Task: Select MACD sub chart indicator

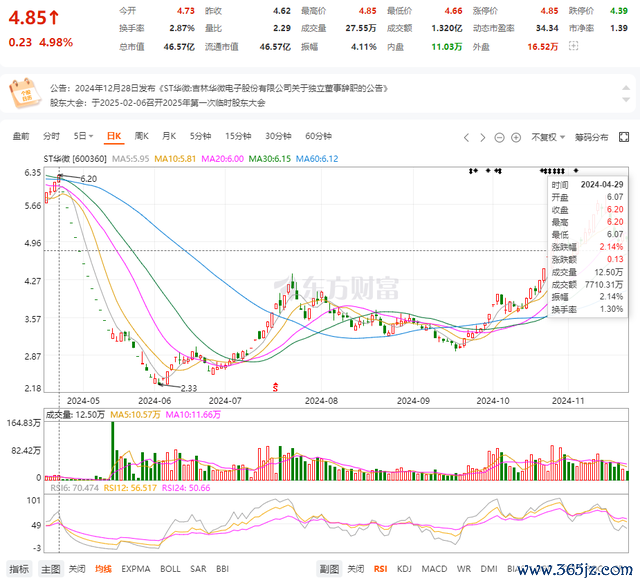Action: point(434,569)
